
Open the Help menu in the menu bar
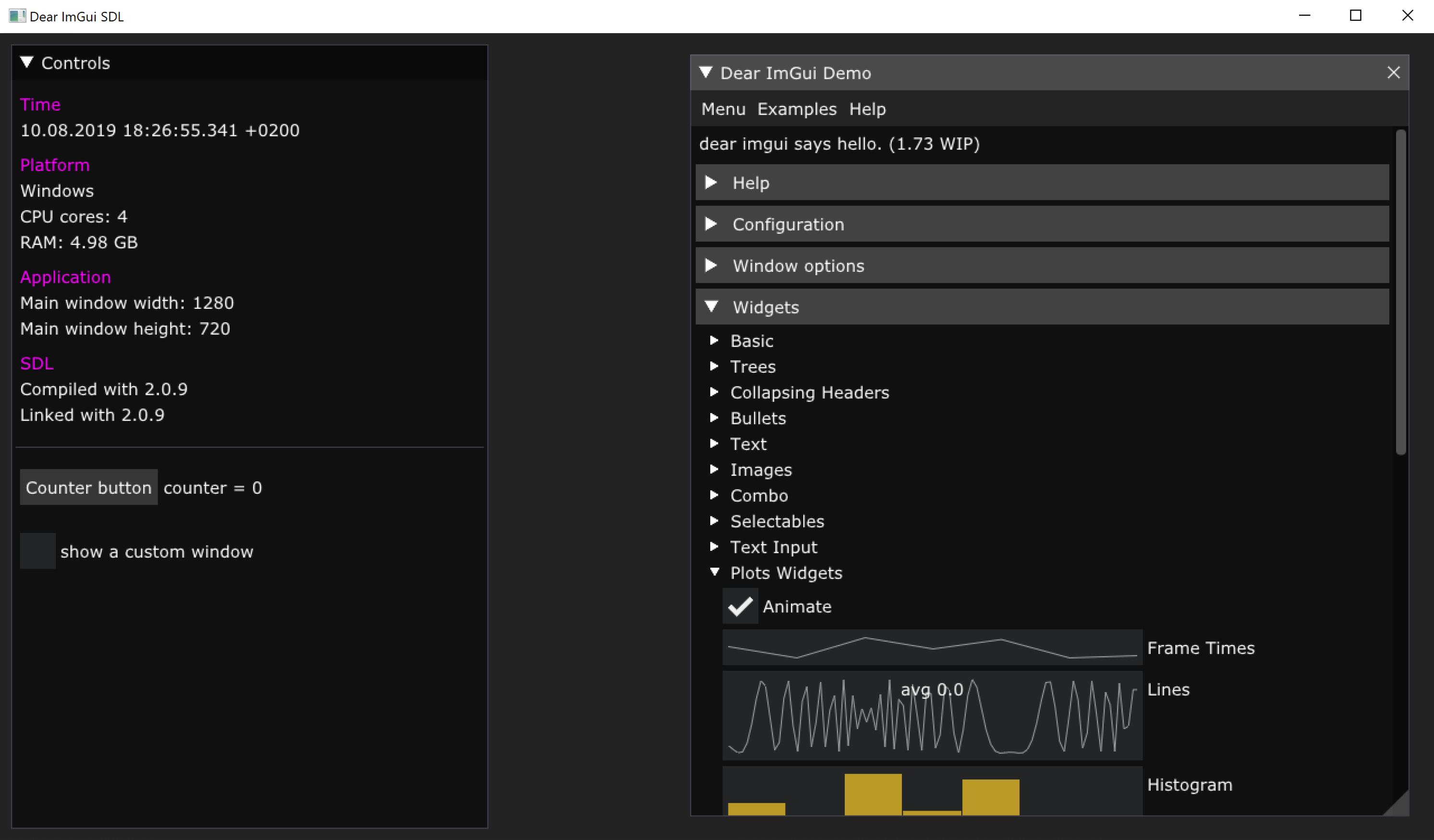coord(867,109)
